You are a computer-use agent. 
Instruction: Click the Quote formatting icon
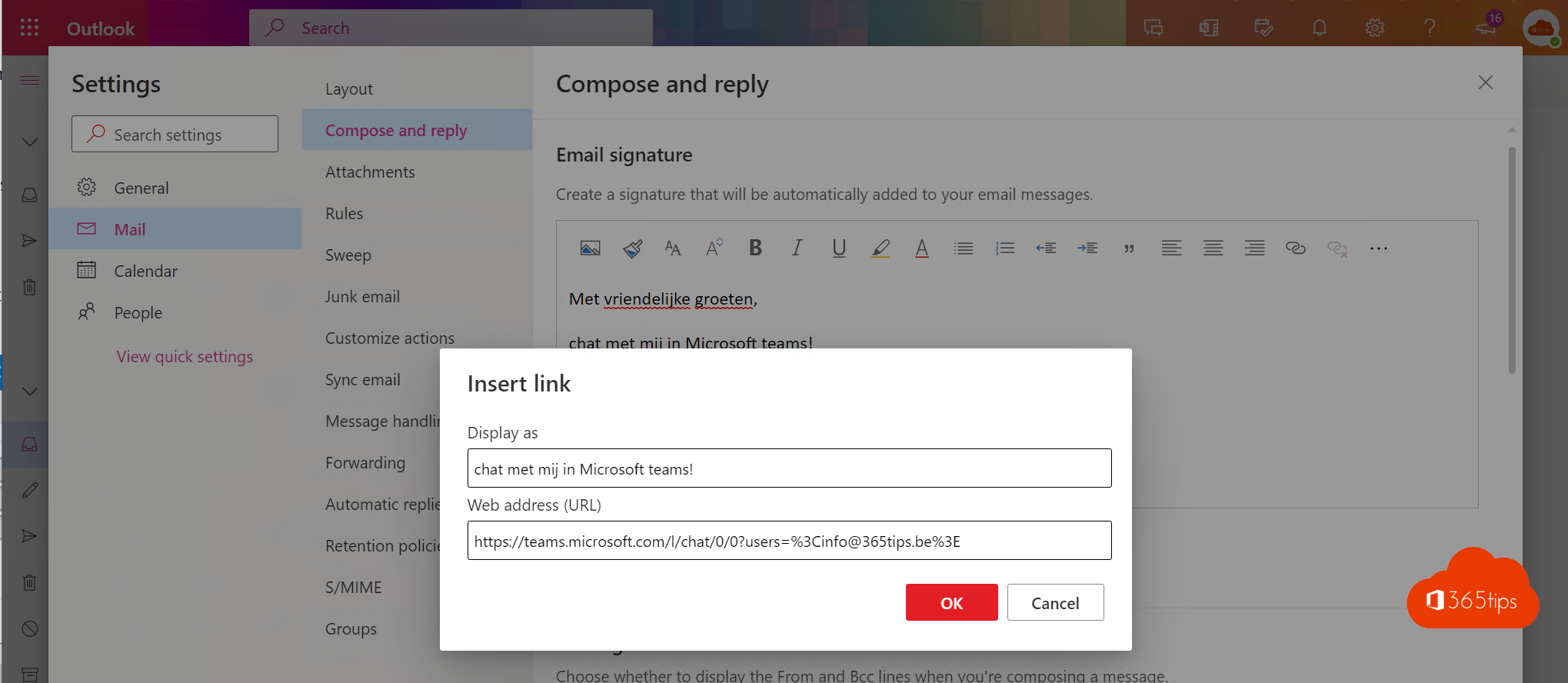pyautogui.click(x=1129, y=248)
